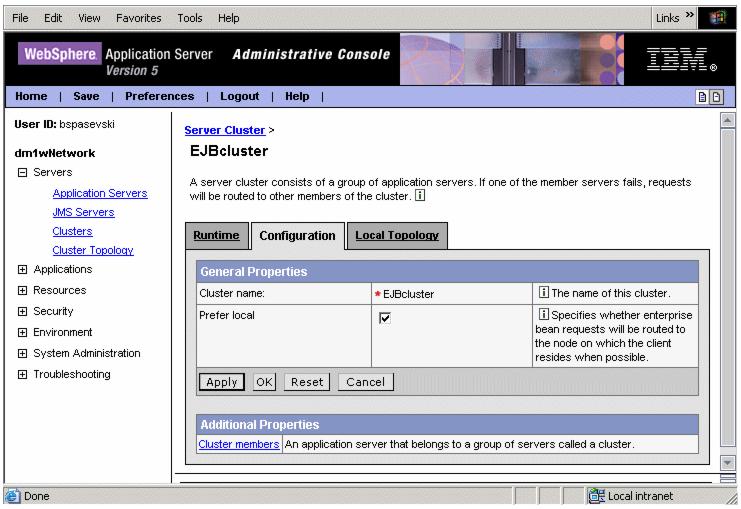Click the IBM logo in banner

pos(681,59)
